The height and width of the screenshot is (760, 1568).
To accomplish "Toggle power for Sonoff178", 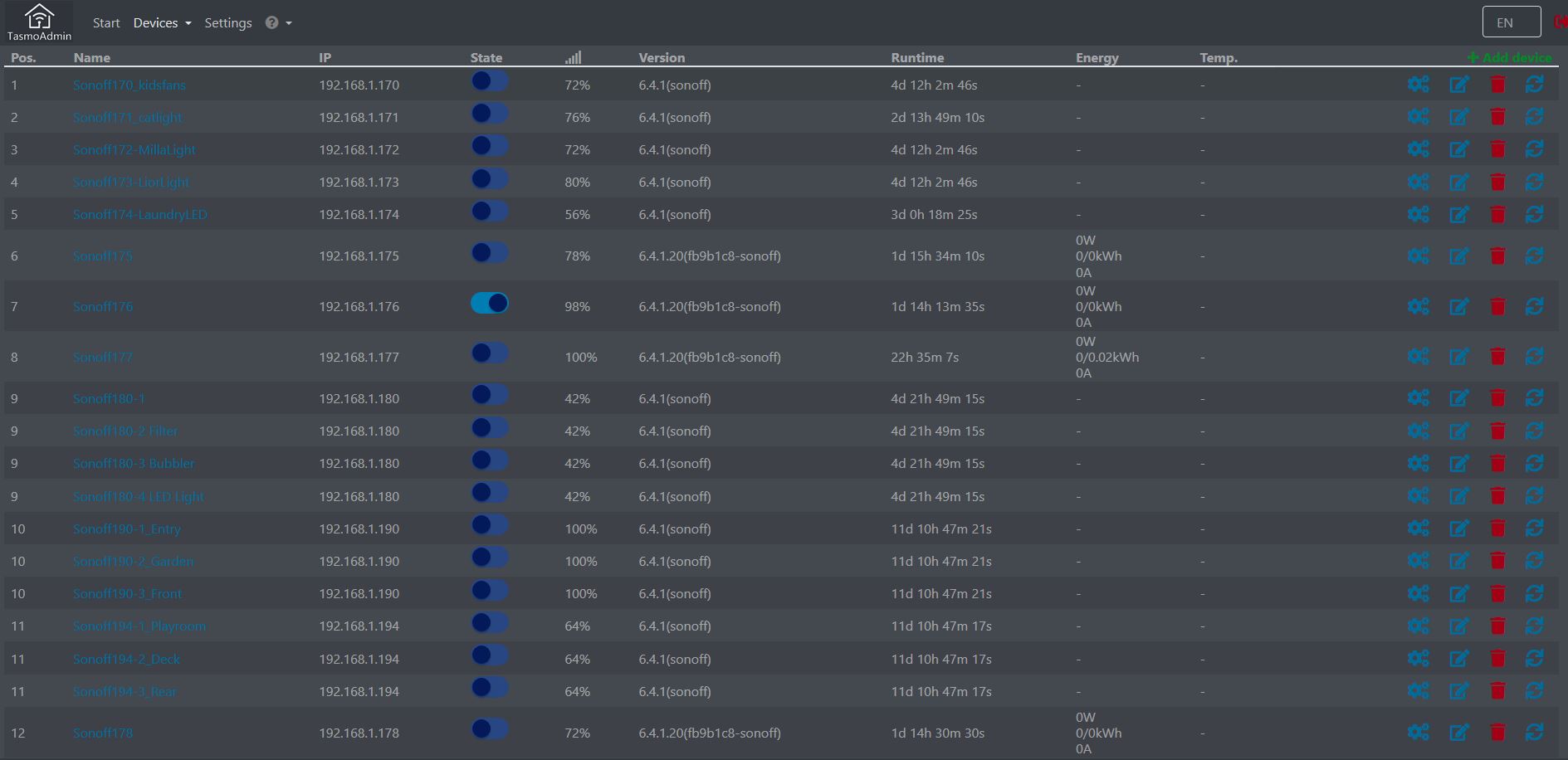I will 490,729.
